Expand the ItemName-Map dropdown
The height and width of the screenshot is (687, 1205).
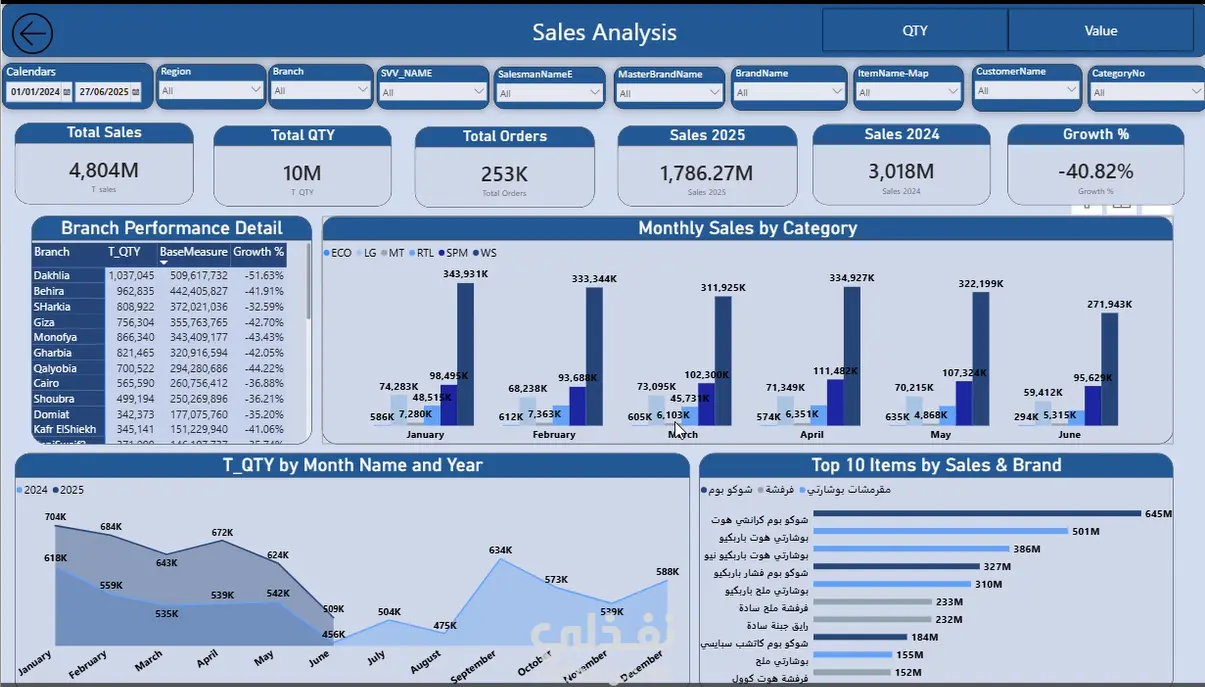click(907, 92)
